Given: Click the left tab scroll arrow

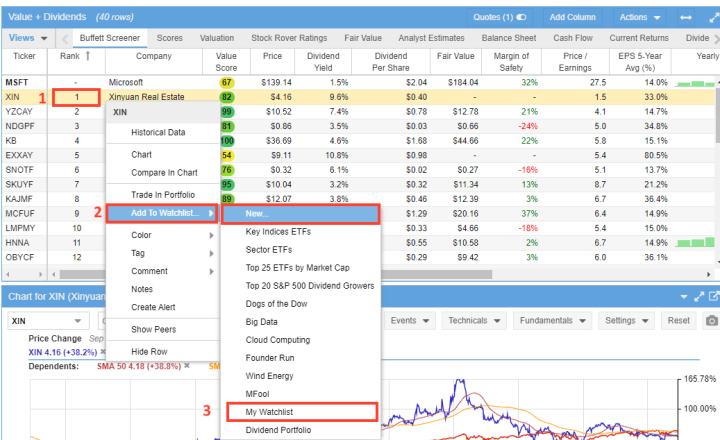Looking at the screenshot, I should (x=65, y=39).
